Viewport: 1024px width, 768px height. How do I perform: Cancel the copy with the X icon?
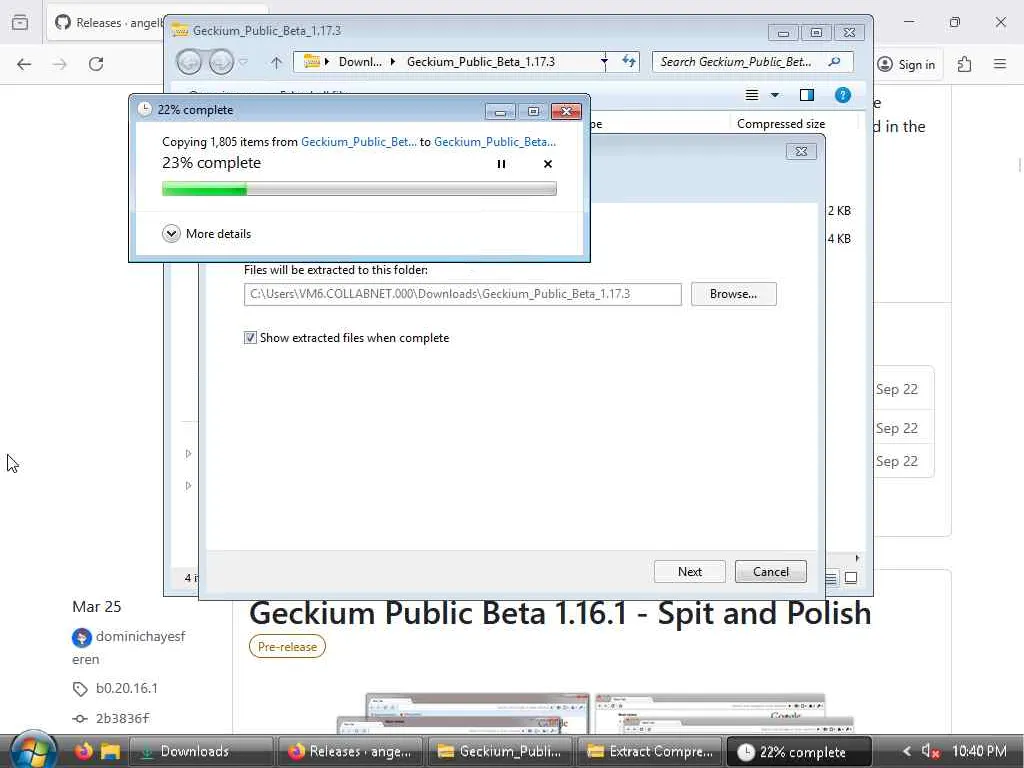click(548, 164)
